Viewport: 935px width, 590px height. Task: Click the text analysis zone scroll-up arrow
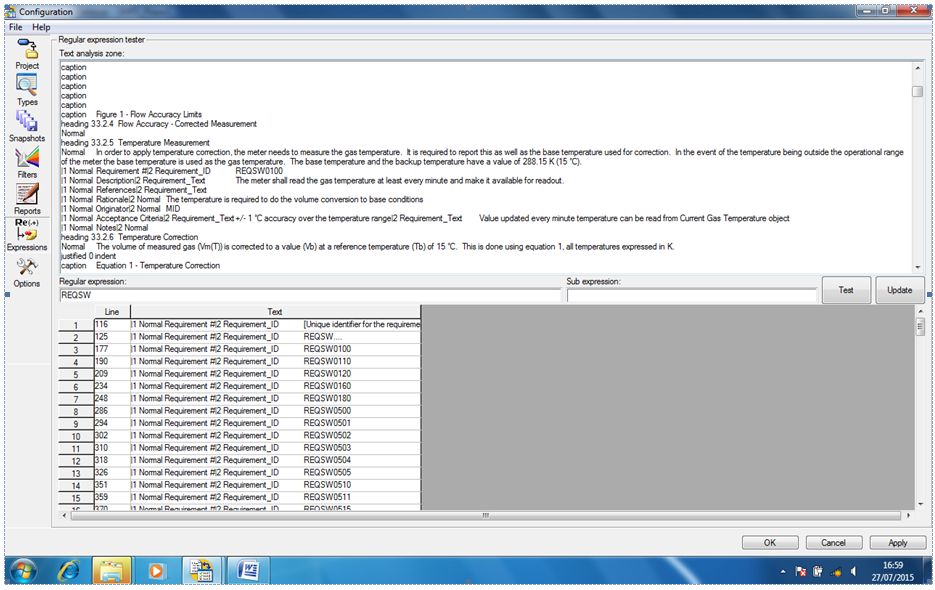pos(917,67)
